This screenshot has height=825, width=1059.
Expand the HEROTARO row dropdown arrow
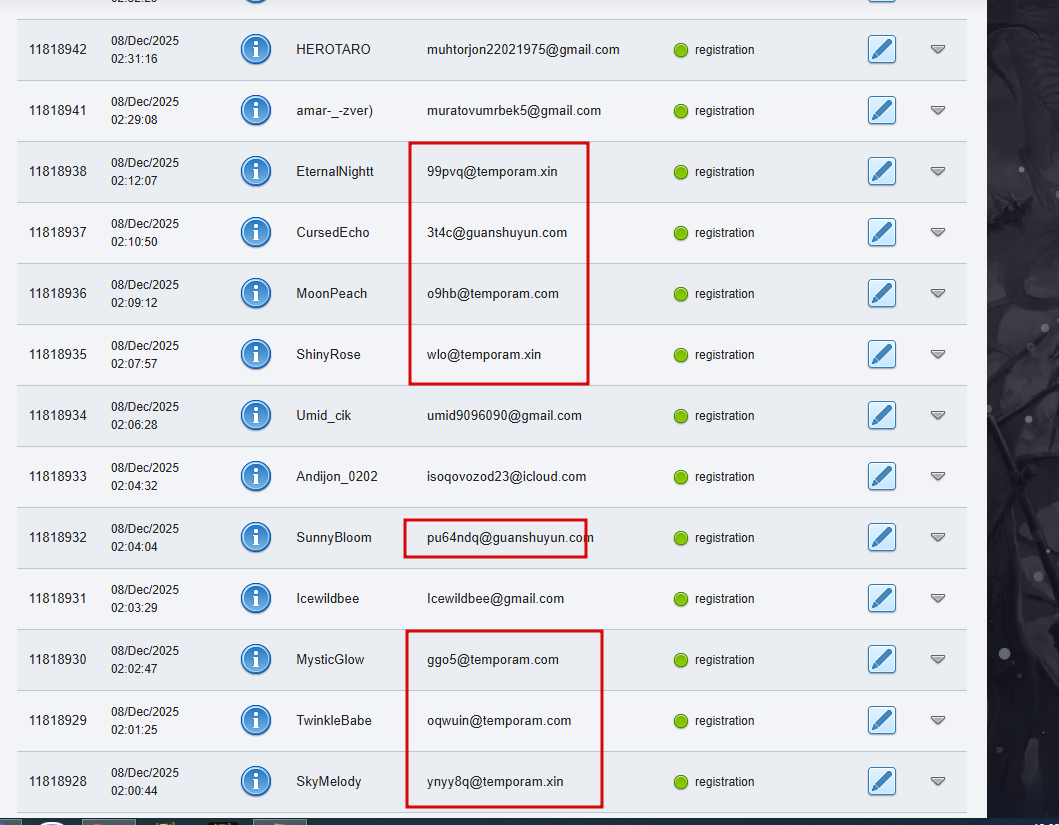pyautogui.click(x=937, y=49)
